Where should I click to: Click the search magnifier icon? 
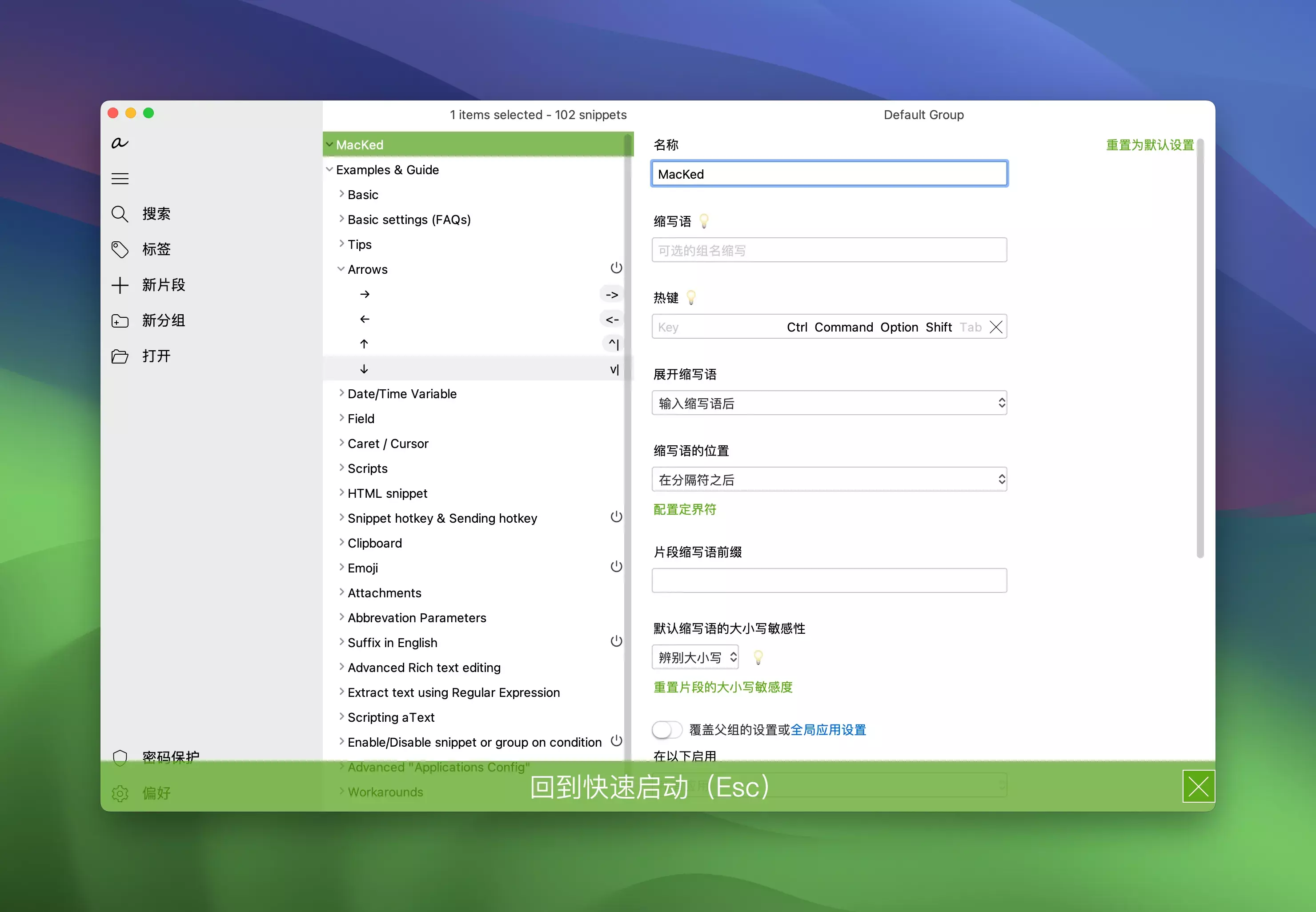pyautogui.click(x=120, y=214)
